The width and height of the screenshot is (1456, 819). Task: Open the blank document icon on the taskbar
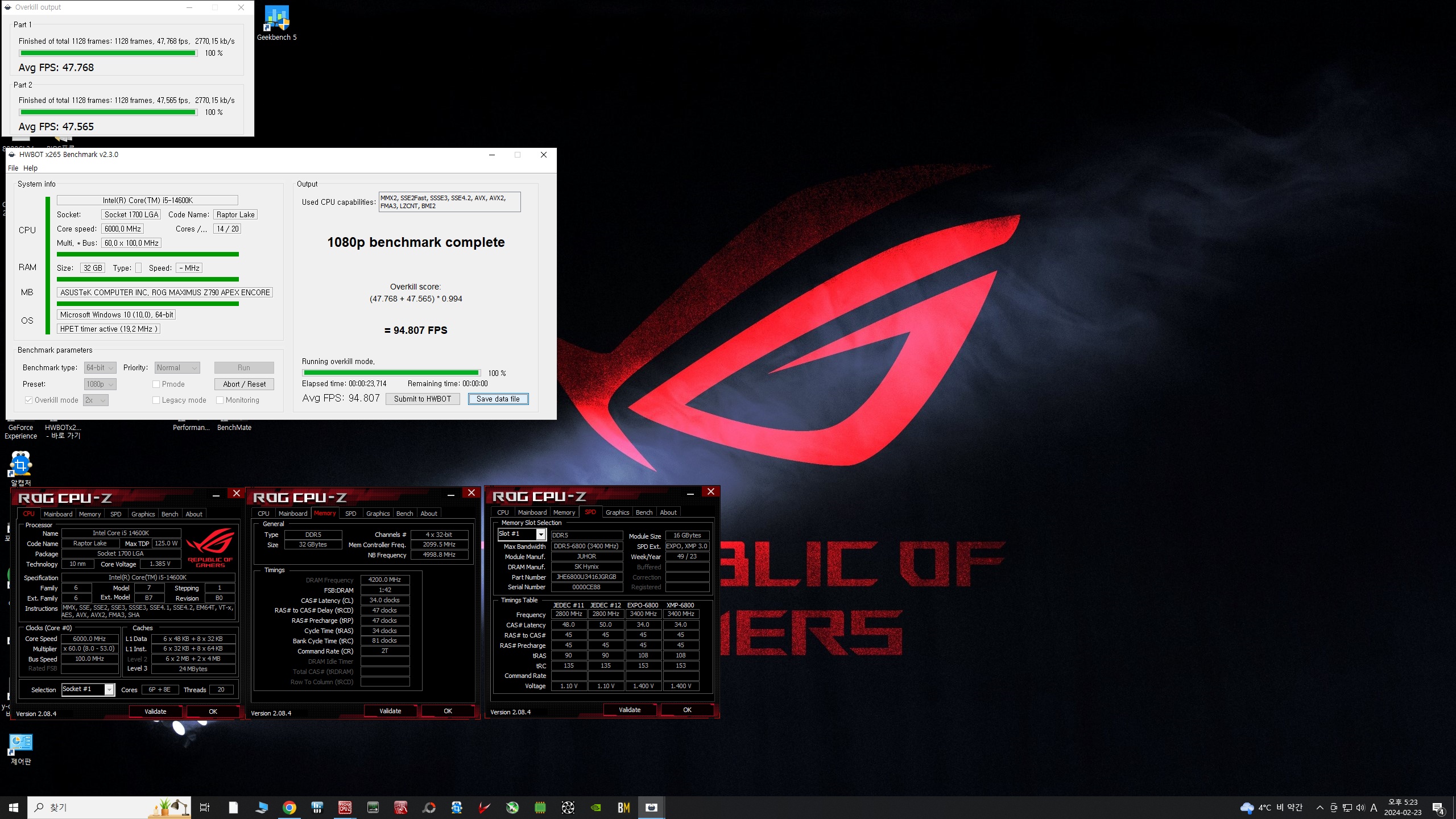point(233,808)
